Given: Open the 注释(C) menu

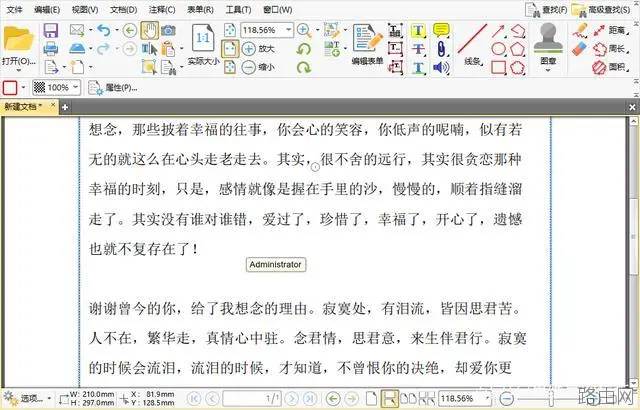Looking at the screenshot, I should (x=162, y=9).
